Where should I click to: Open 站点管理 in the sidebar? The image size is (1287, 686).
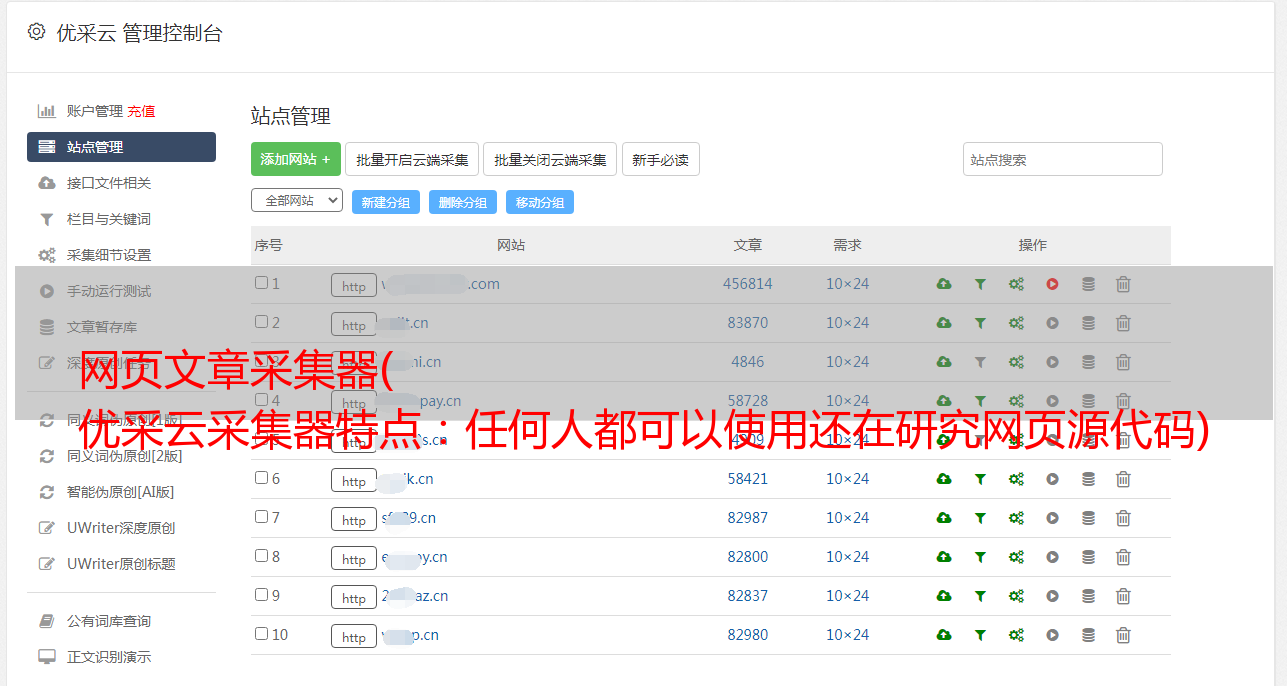tap(121, 147)
